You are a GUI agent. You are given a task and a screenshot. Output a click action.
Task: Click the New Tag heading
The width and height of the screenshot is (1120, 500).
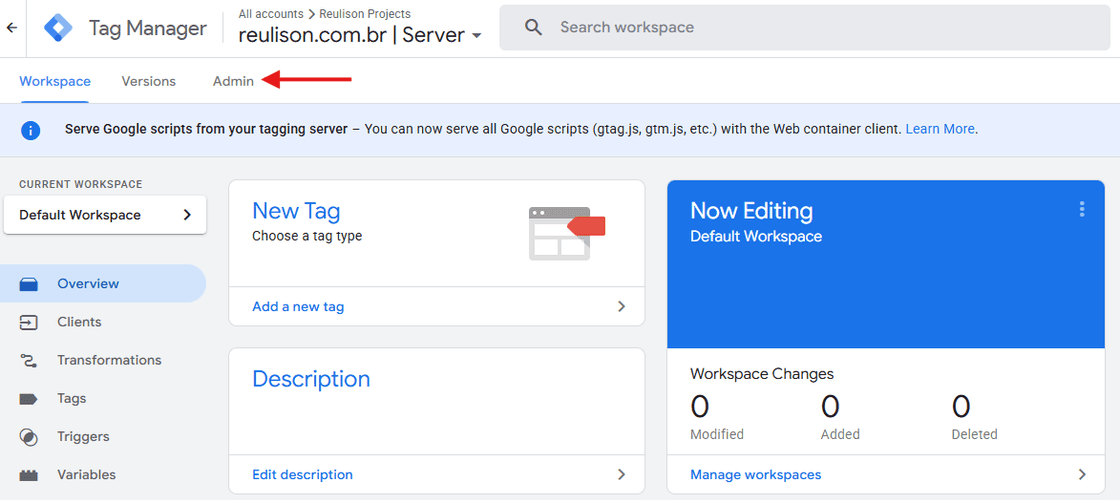296,211
